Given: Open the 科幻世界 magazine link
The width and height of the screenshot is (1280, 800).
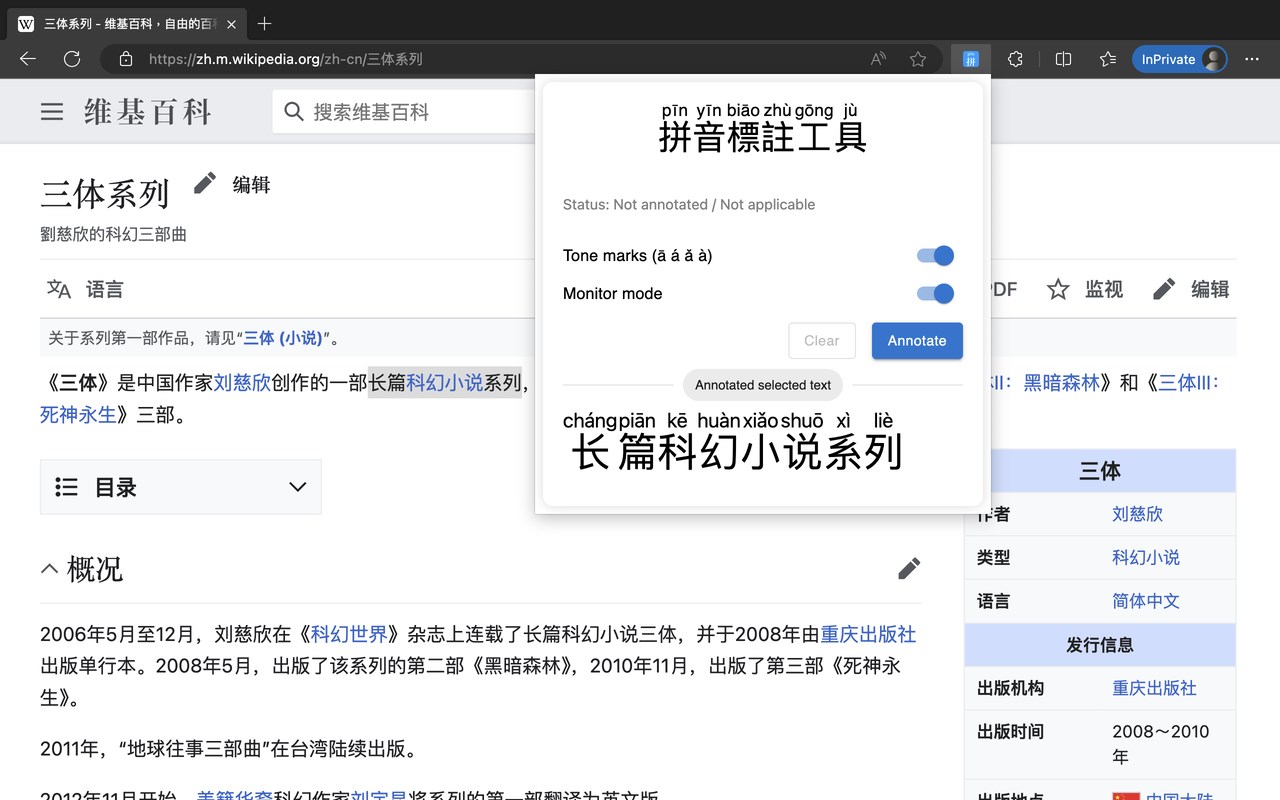Looking at the screenshot, I should 349,634.
